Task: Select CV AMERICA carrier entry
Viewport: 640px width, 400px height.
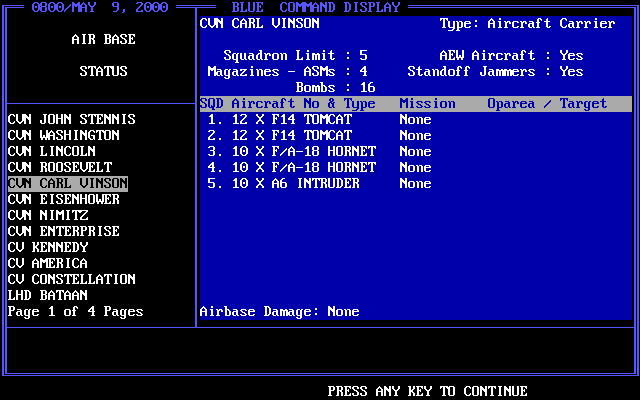Action: coord(48,263)
